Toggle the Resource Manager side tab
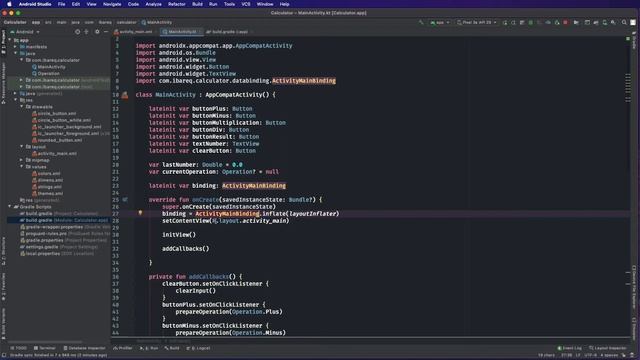Image resolution: width=640 pixels, height=360 pixels. pos(3,83)
